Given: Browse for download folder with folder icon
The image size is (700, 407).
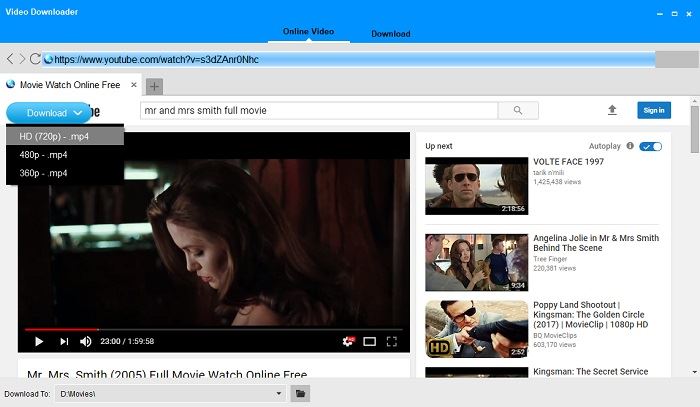Looking at the screenshot, I should pos(299,394).
